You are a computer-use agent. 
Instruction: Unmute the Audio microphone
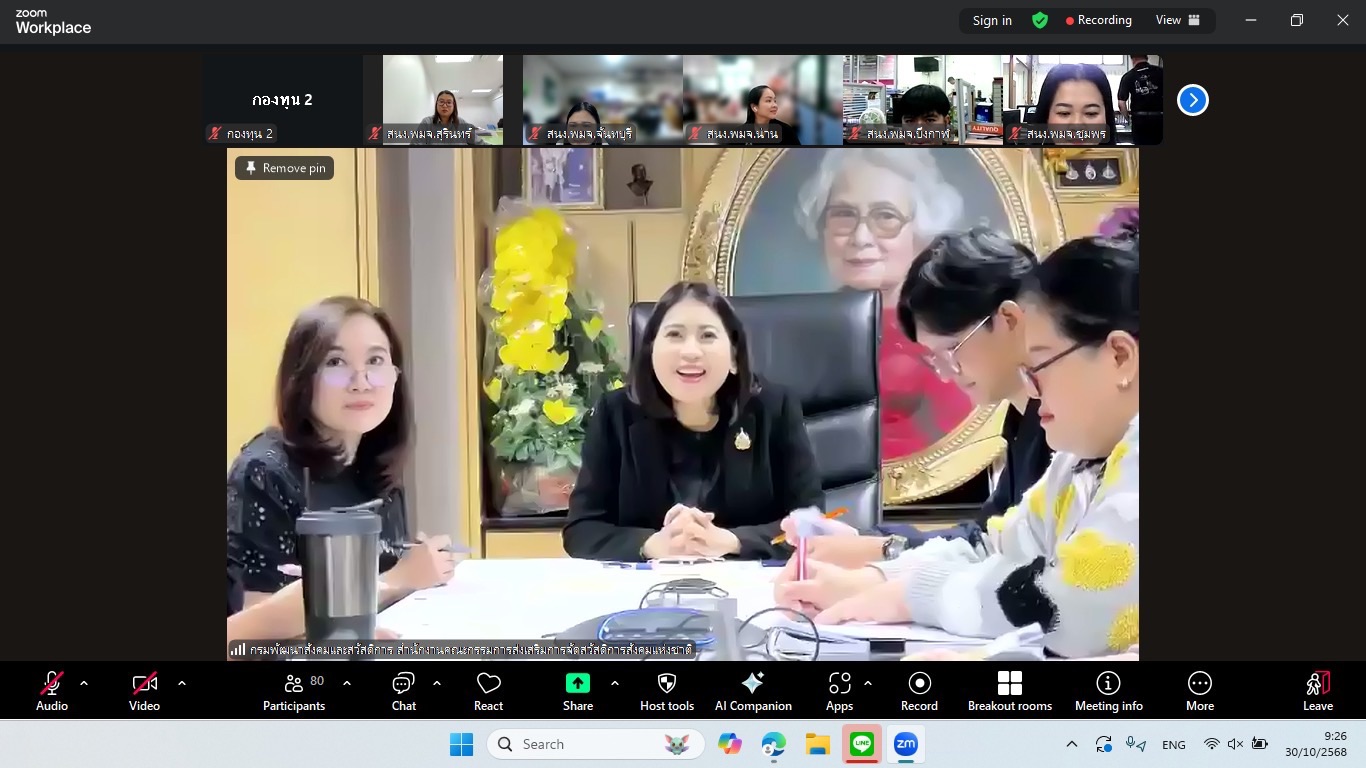(52, 691)
